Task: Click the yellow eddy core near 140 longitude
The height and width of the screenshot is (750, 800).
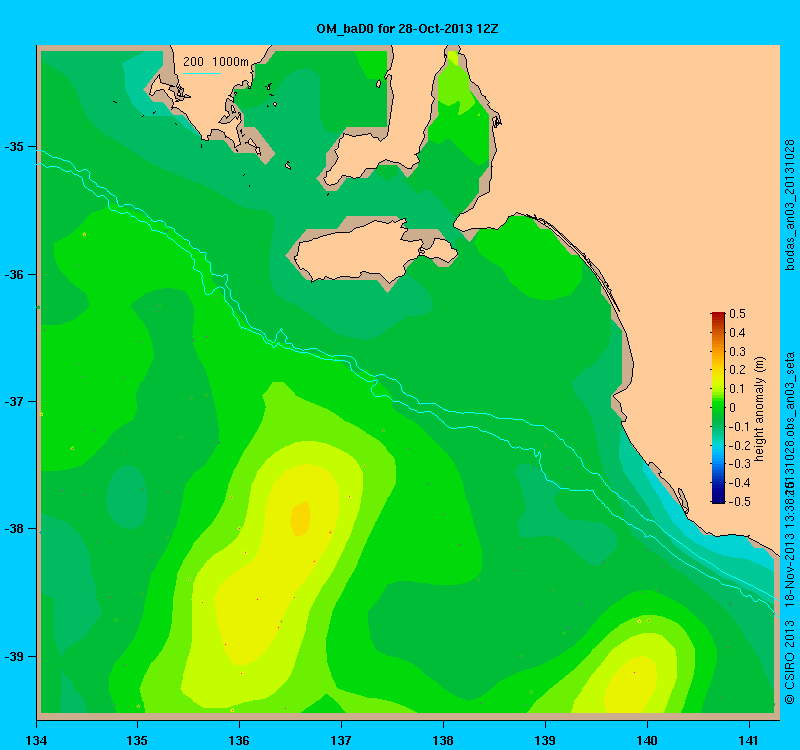Action: (x=631, y=686)
